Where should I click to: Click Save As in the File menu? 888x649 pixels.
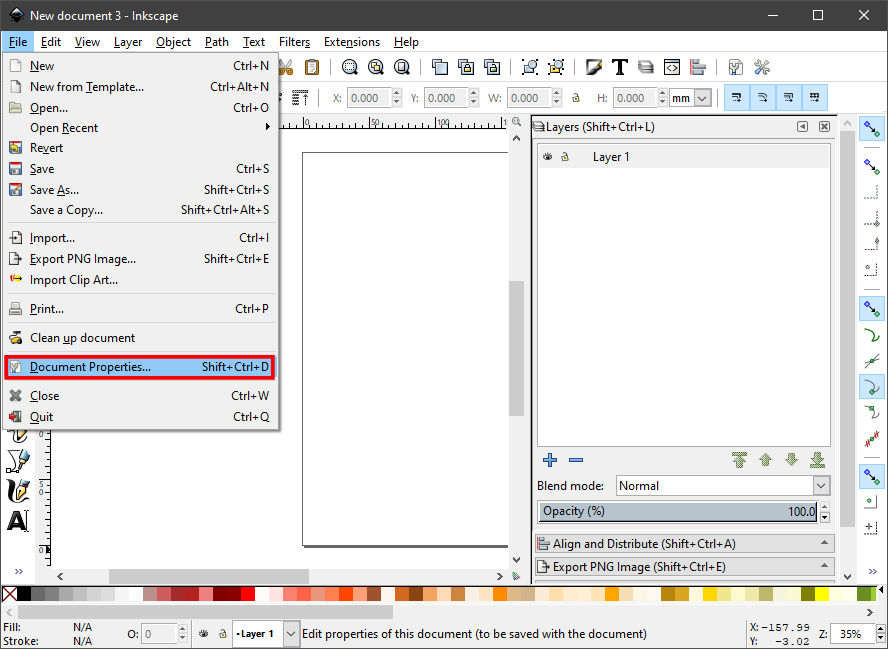click(x=54, y=190)
